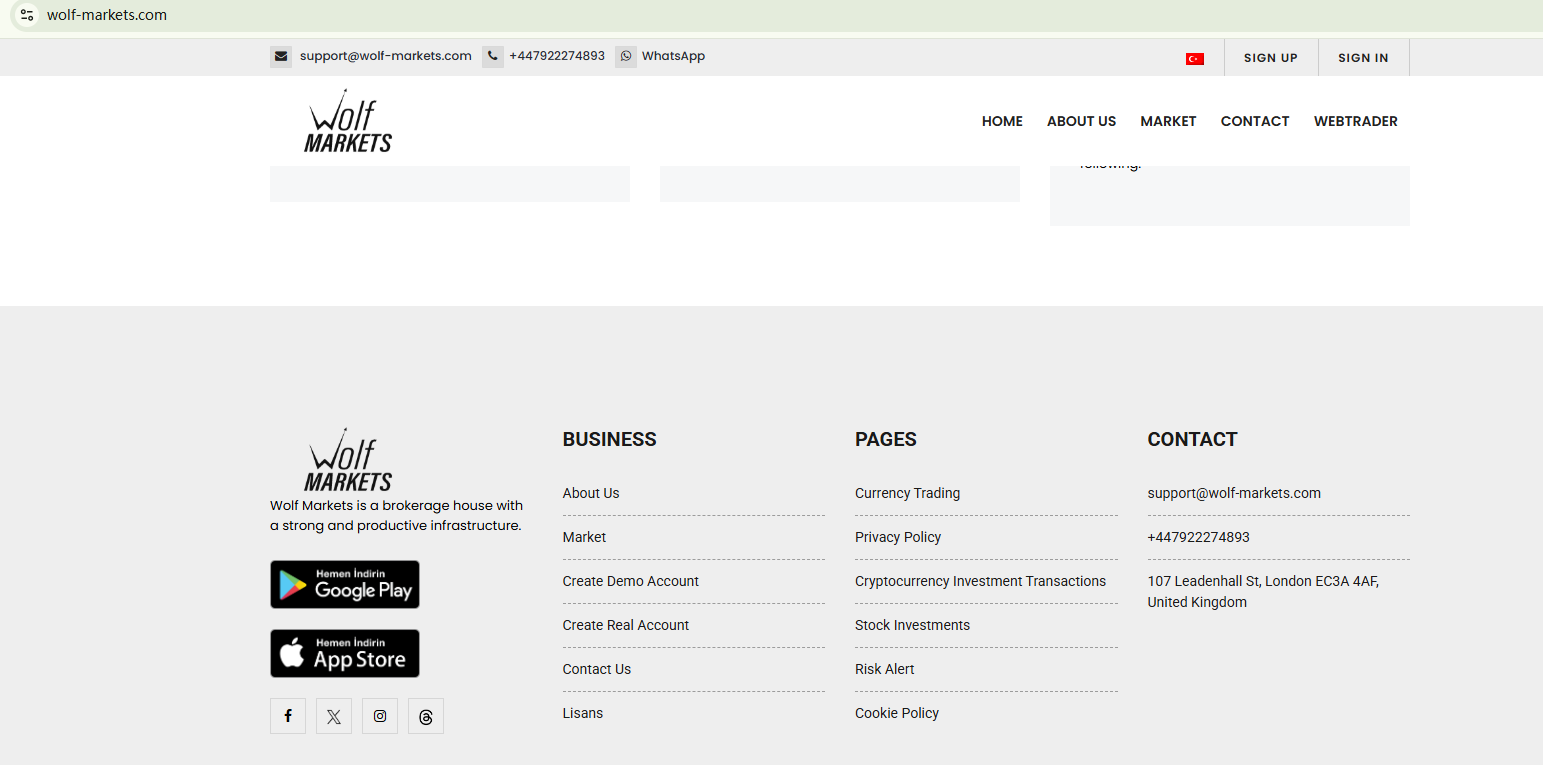Open the Privacy Policy footer link

898,537
